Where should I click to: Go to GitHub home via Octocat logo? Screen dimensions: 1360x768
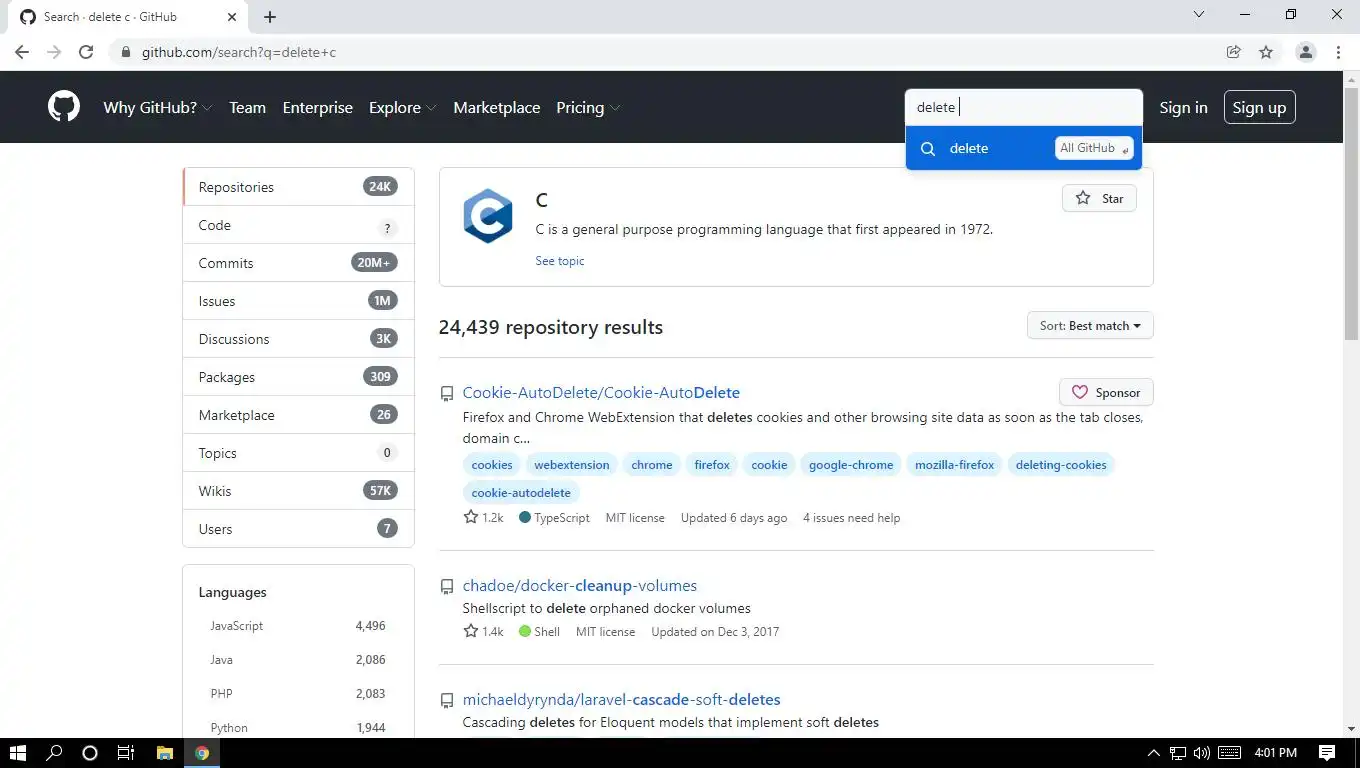(64, 107)
